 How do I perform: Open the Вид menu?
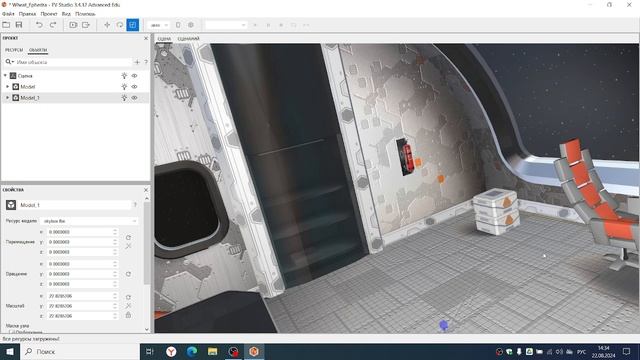coord(66,14)
